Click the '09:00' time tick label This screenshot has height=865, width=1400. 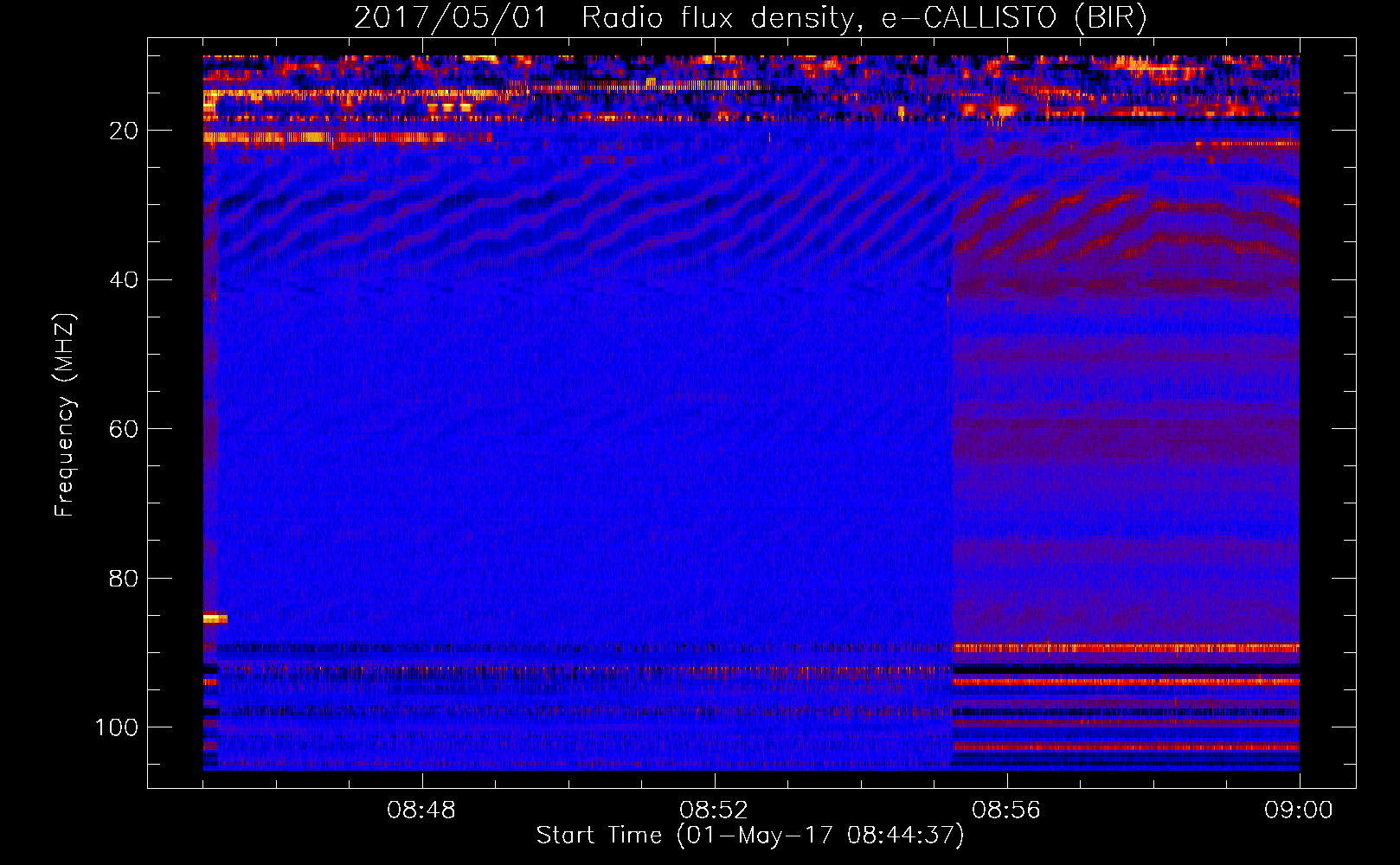pyautogui.click(x=1299, y=811)
